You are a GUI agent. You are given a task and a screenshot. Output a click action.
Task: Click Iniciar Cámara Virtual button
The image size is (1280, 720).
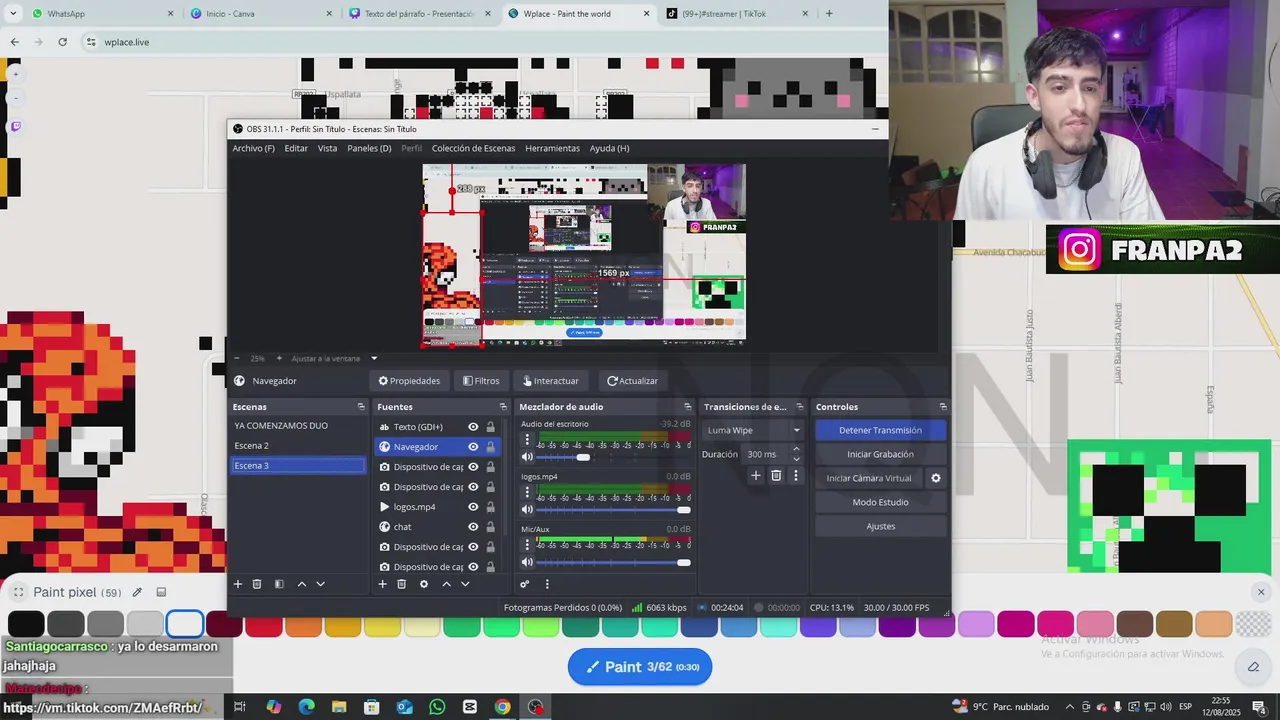click(x=869, y=478)
